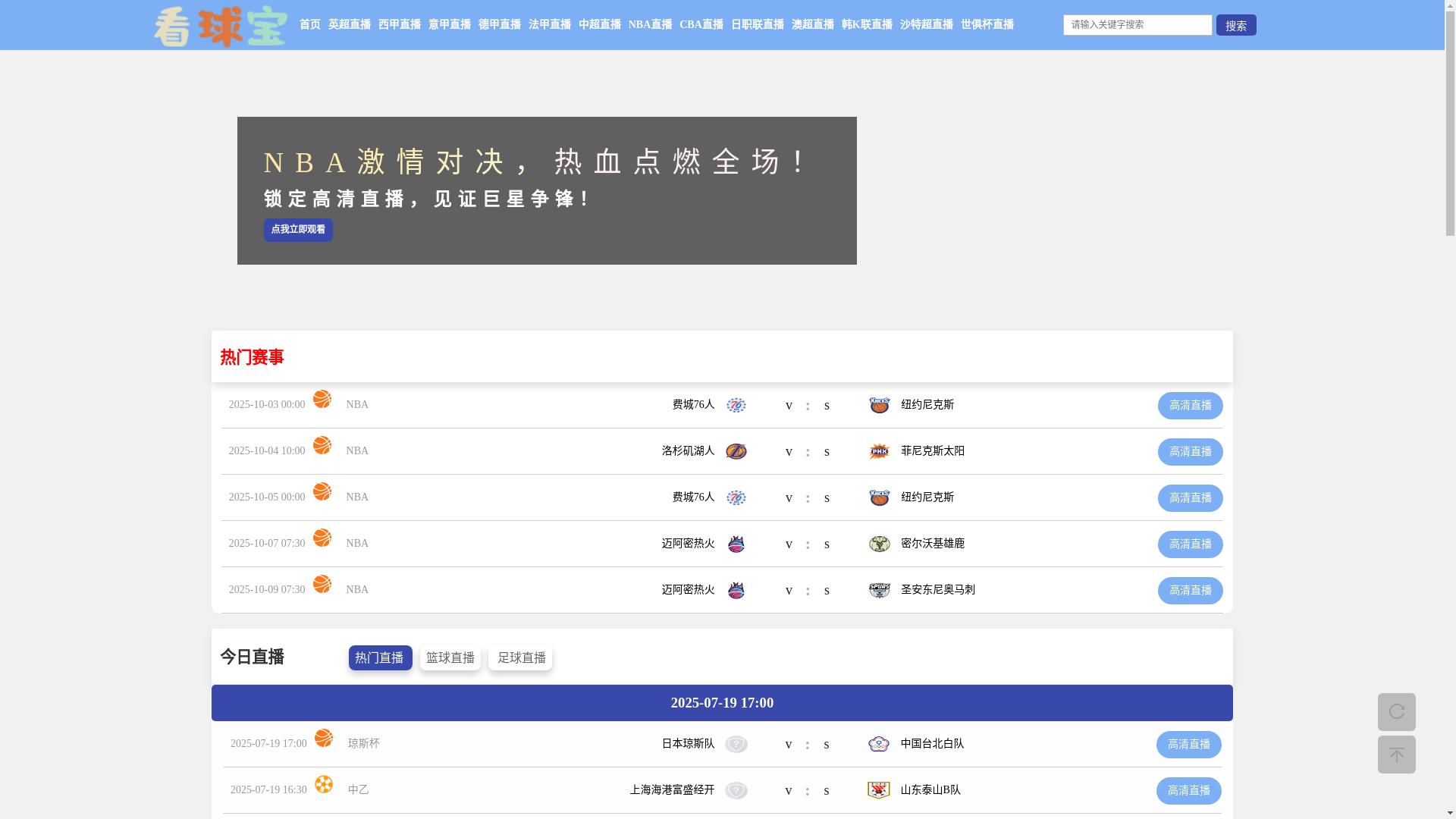Open 韩K联直播 in the navigation
The image size is (1456, 819).
[867, 25]
